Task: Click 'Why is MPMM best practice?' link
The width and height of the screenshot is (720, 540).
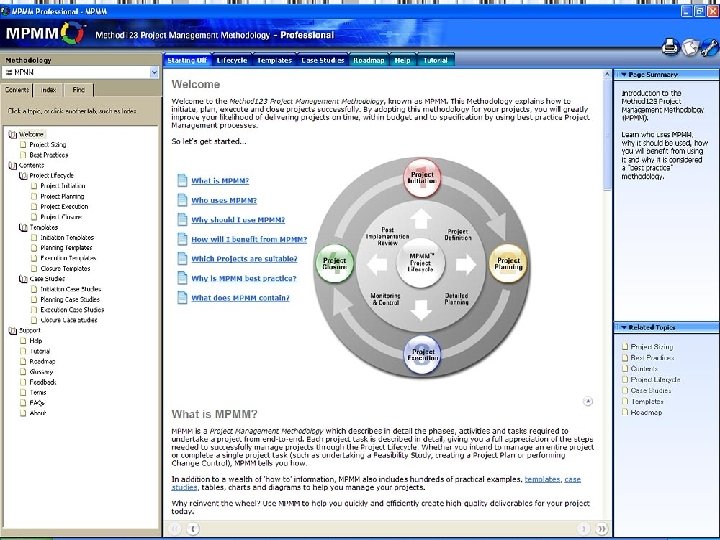Action: tap(244, 279)
